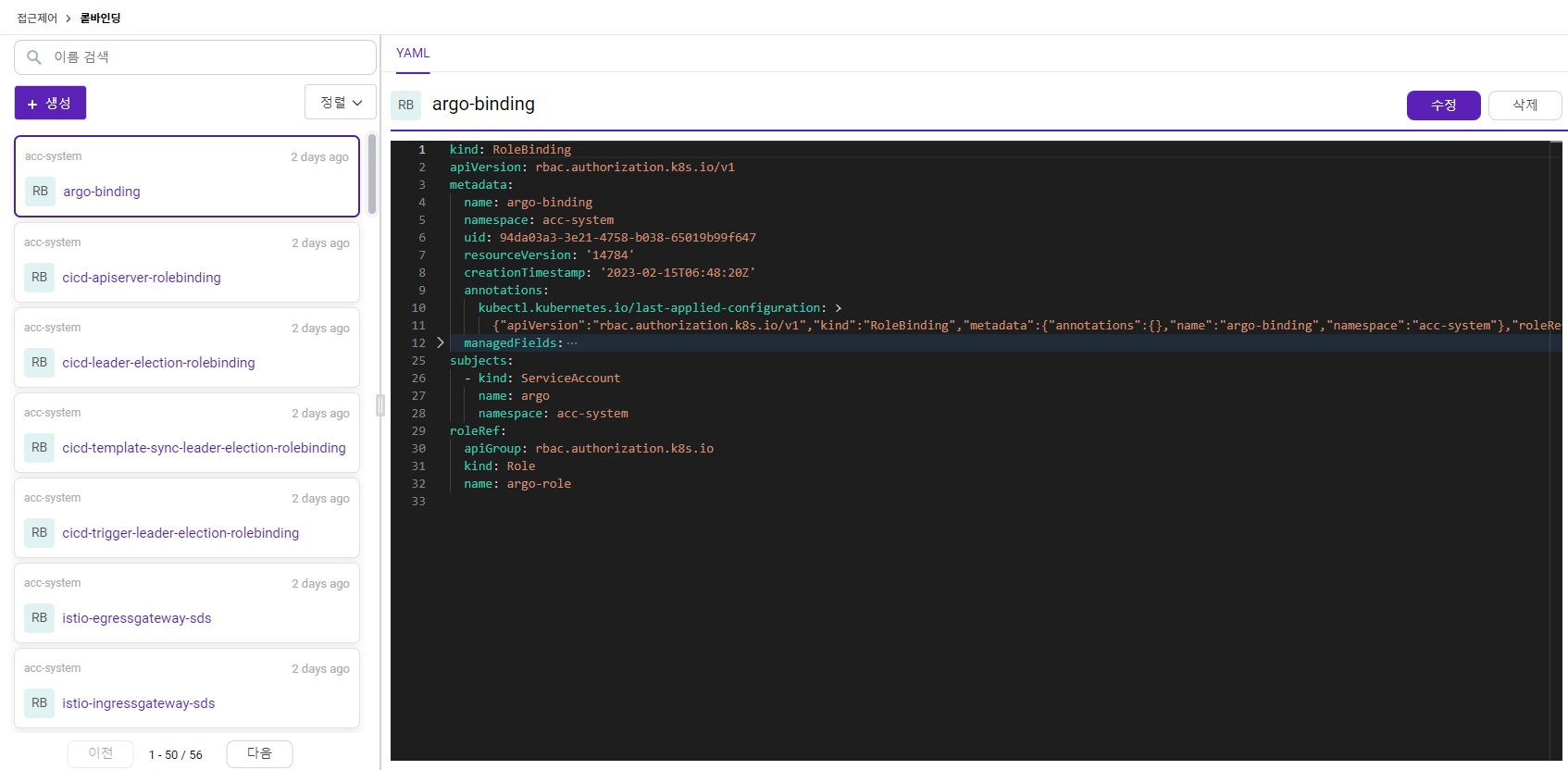
Task: Click the argo-binding title heading
Action: pyautogui.click(x=483, y=104)
